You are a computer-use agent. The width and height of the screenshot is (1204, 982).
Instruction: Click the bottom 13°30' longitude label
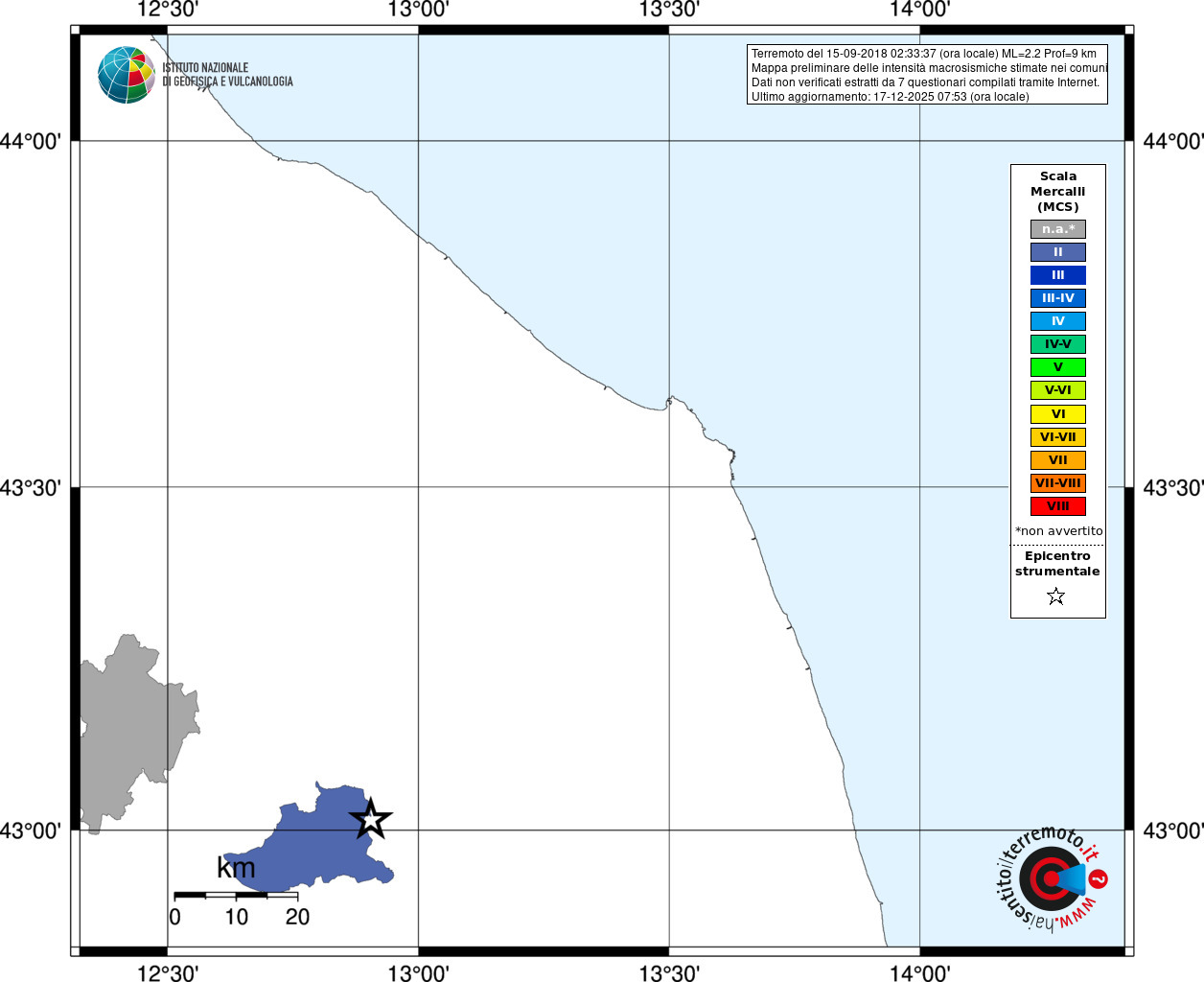point(669,972)
